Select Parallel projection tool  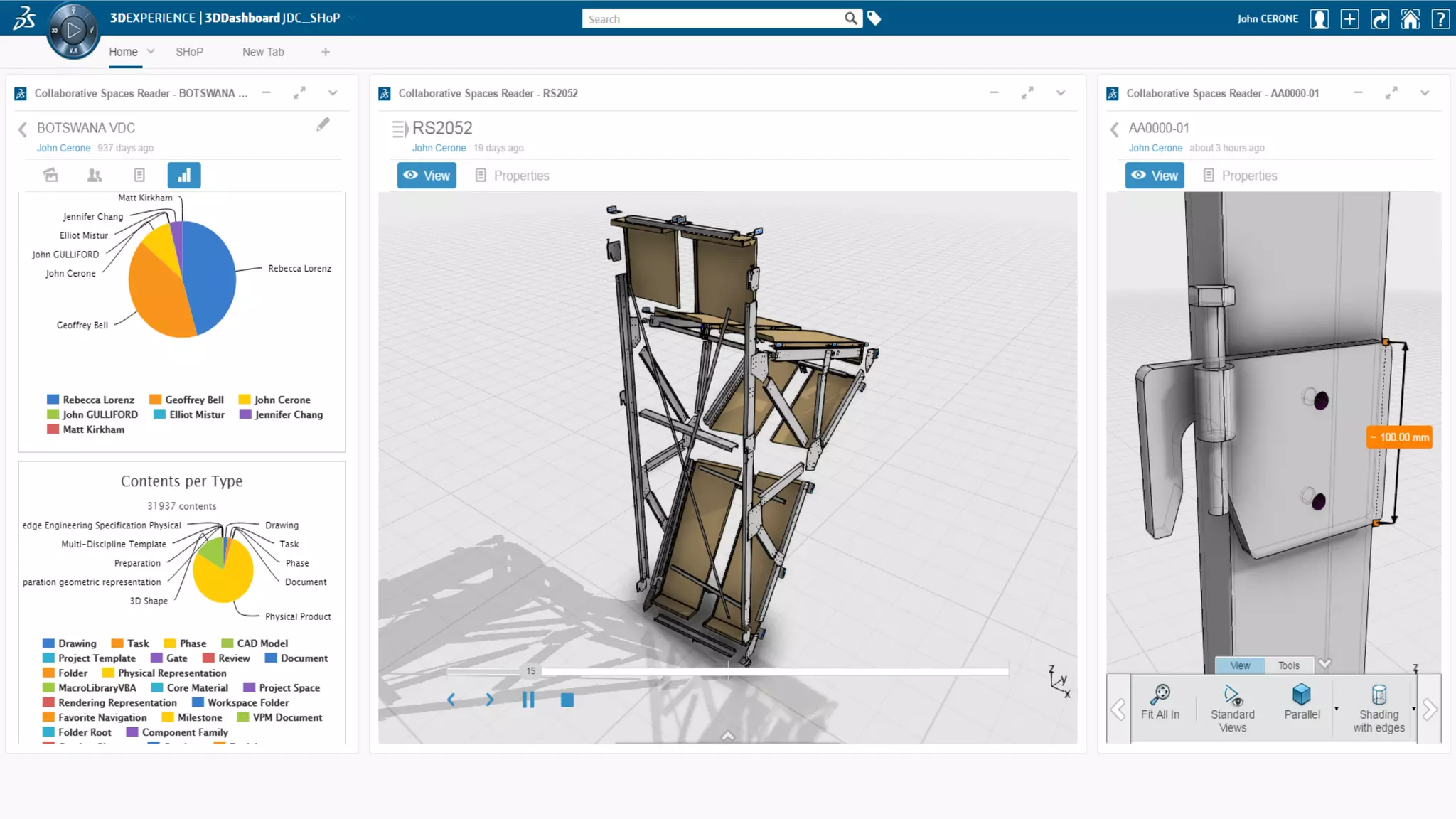coord(1302,702)
